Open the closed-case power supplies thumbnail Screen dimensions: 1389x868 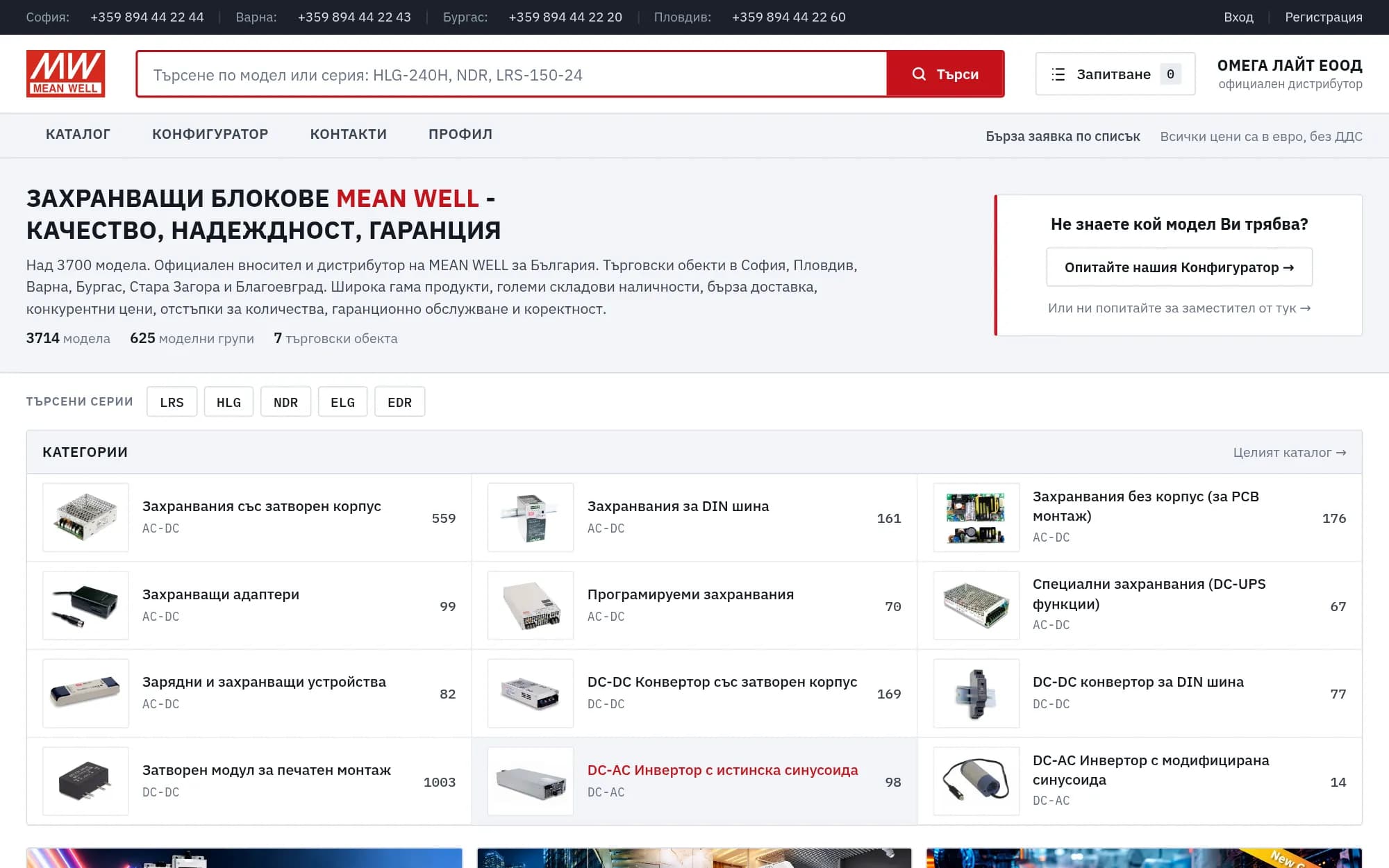[85, 517]
